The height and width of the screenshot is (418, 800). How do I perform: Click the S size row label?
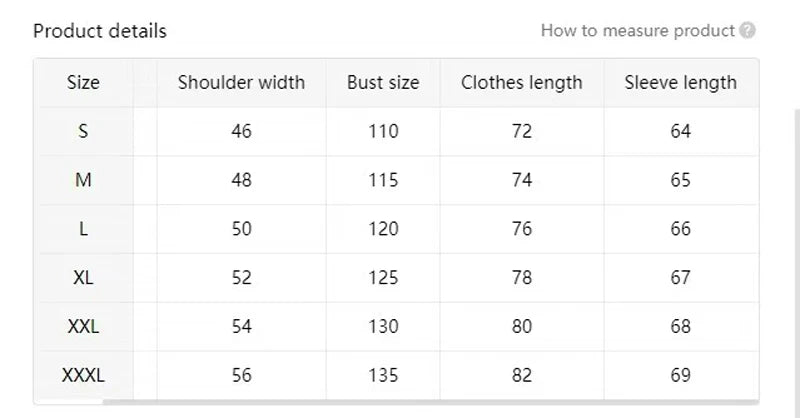pyautogui.click(x=83, y=131)
